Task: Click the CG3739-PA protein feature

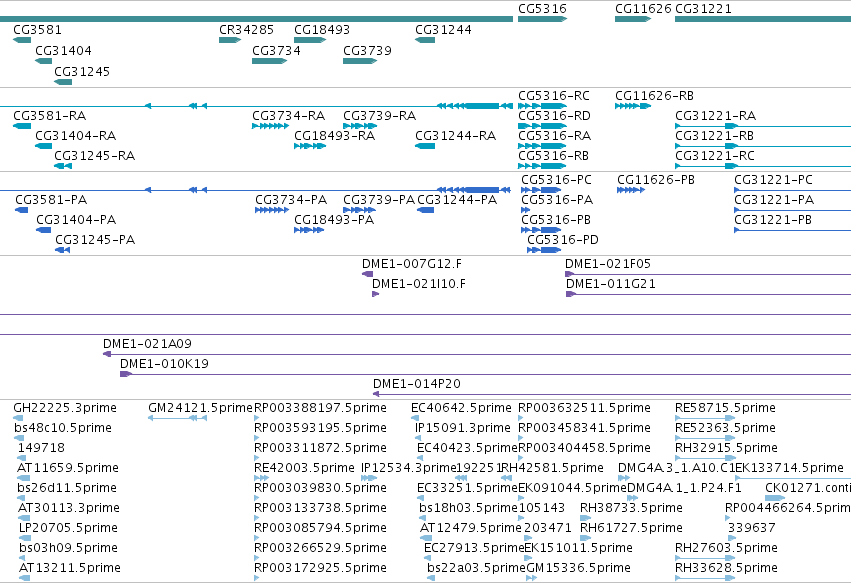Action: 359,210
